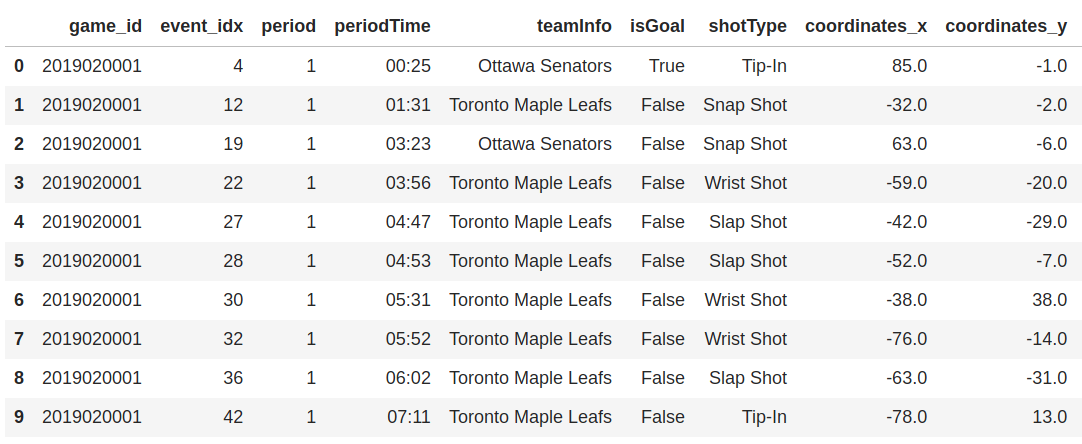Select the periodTime column header

pos(382,26)
